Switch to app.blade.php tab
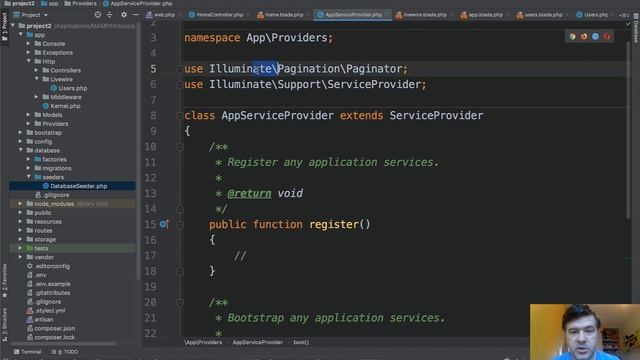This screenshot has width=640, height=360. [x=482, y=15]
